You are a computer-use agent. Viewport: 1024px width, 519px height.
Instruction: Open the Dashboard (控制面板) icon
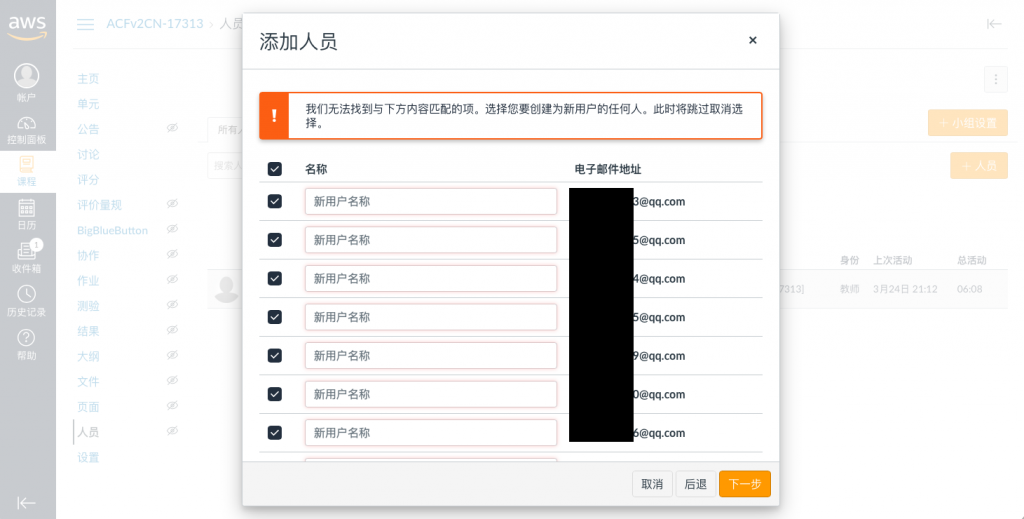point(26,123)
